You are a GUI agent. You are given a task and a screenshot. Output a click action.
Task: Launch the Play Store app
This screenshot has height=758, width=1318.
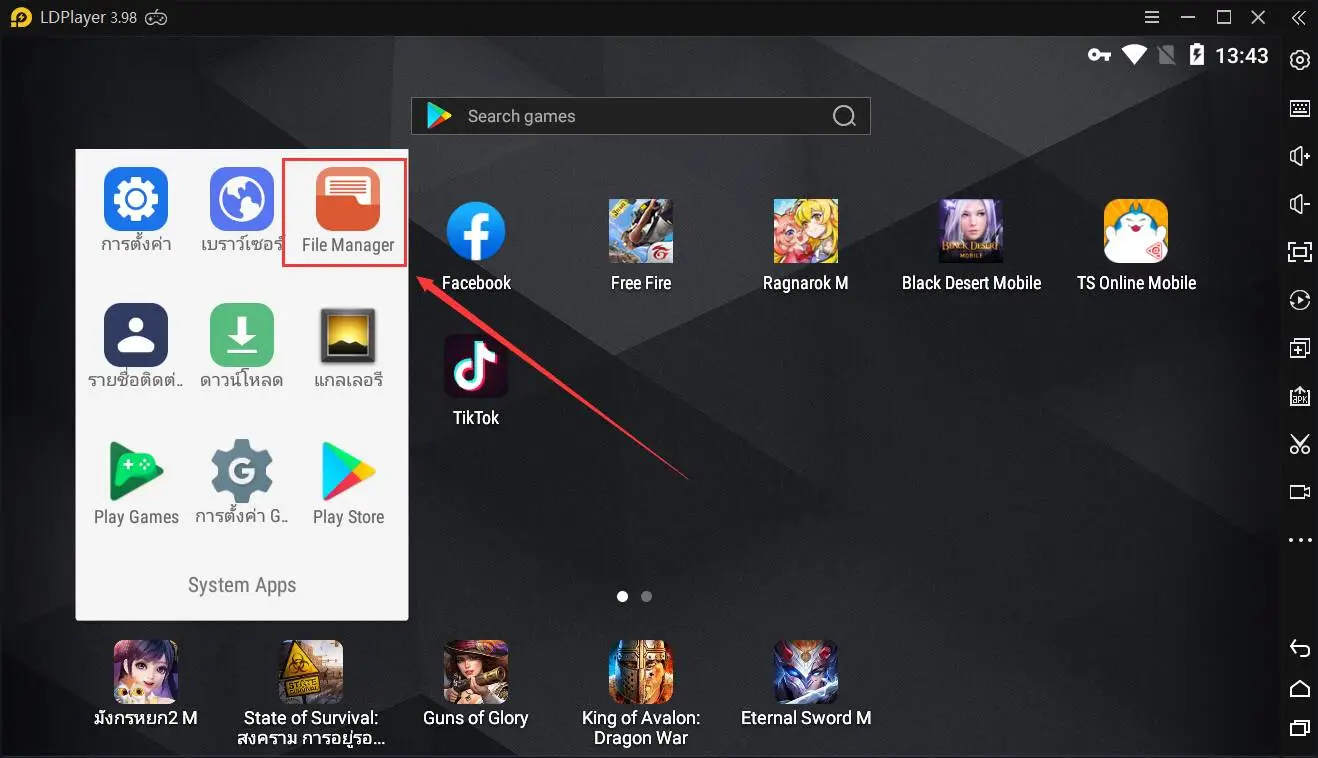click(x=347, y=484)
